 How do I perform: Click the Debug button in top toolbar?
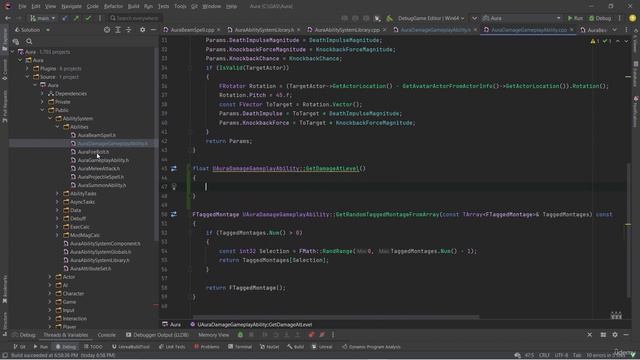pos(600,18)
